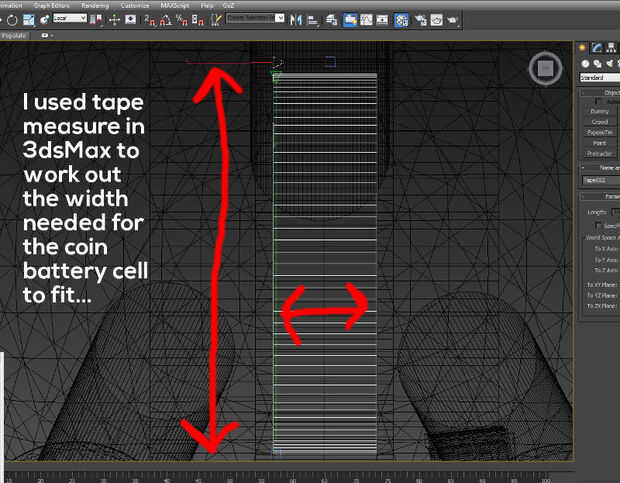Viewport: 620px width, 483px height.
Task: Toggle Spinner Snap in the toolbar
Action: (198, 20)
